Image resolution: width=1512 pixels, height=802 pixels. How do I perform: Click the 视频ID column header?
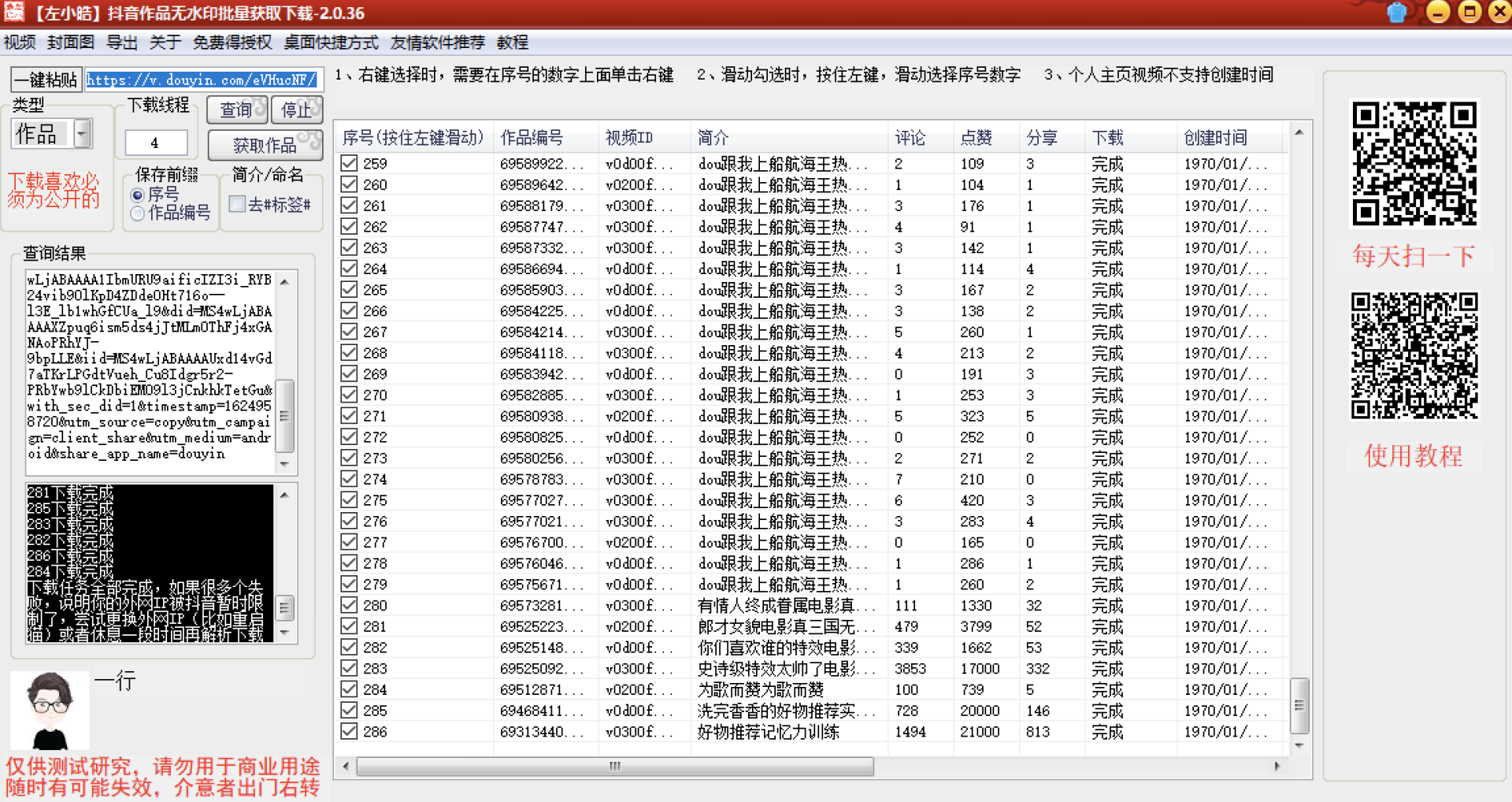tap(644, 138)
